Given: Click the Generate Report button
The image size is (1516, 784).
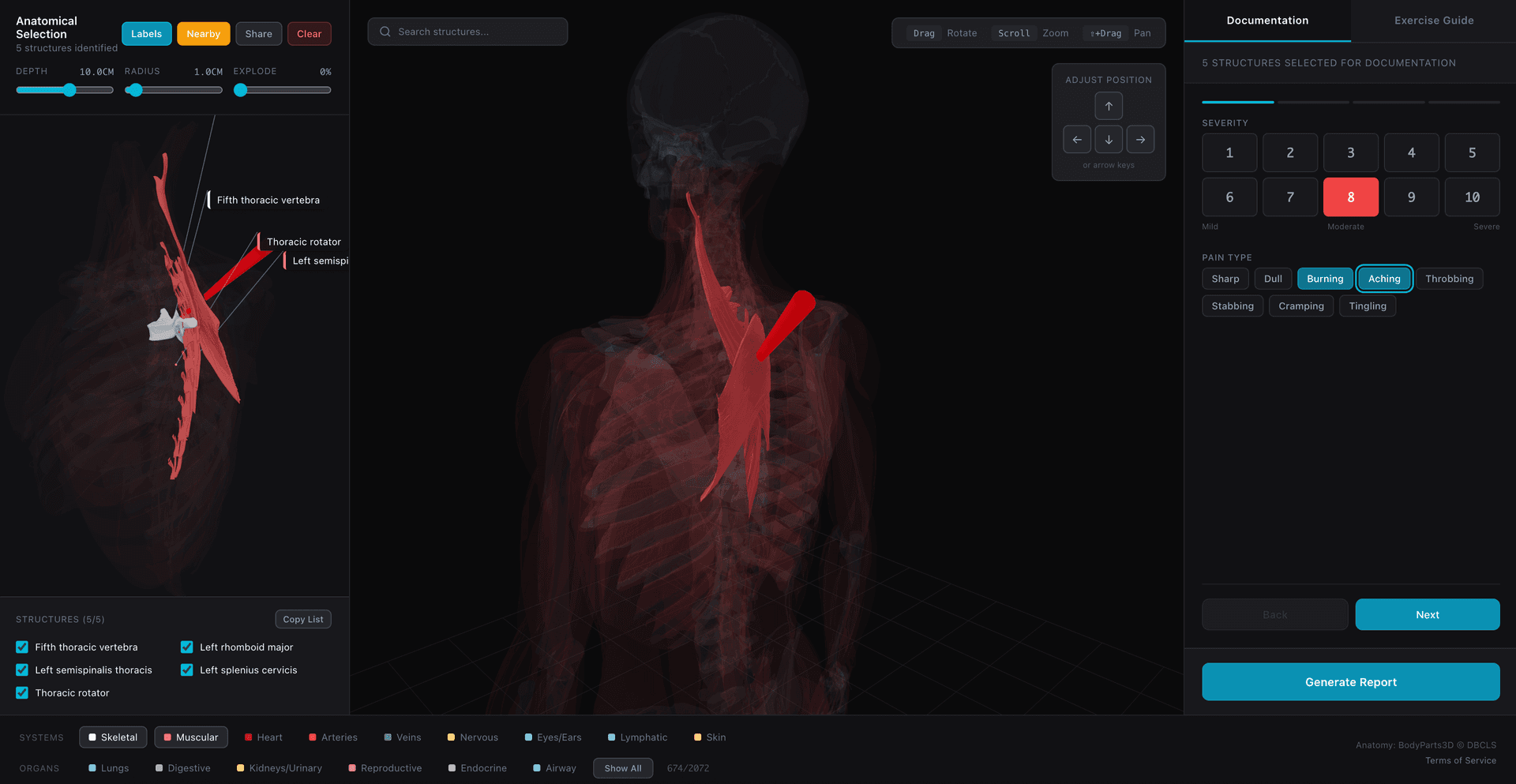Looking at the screenshot, I should [1350, 681].
